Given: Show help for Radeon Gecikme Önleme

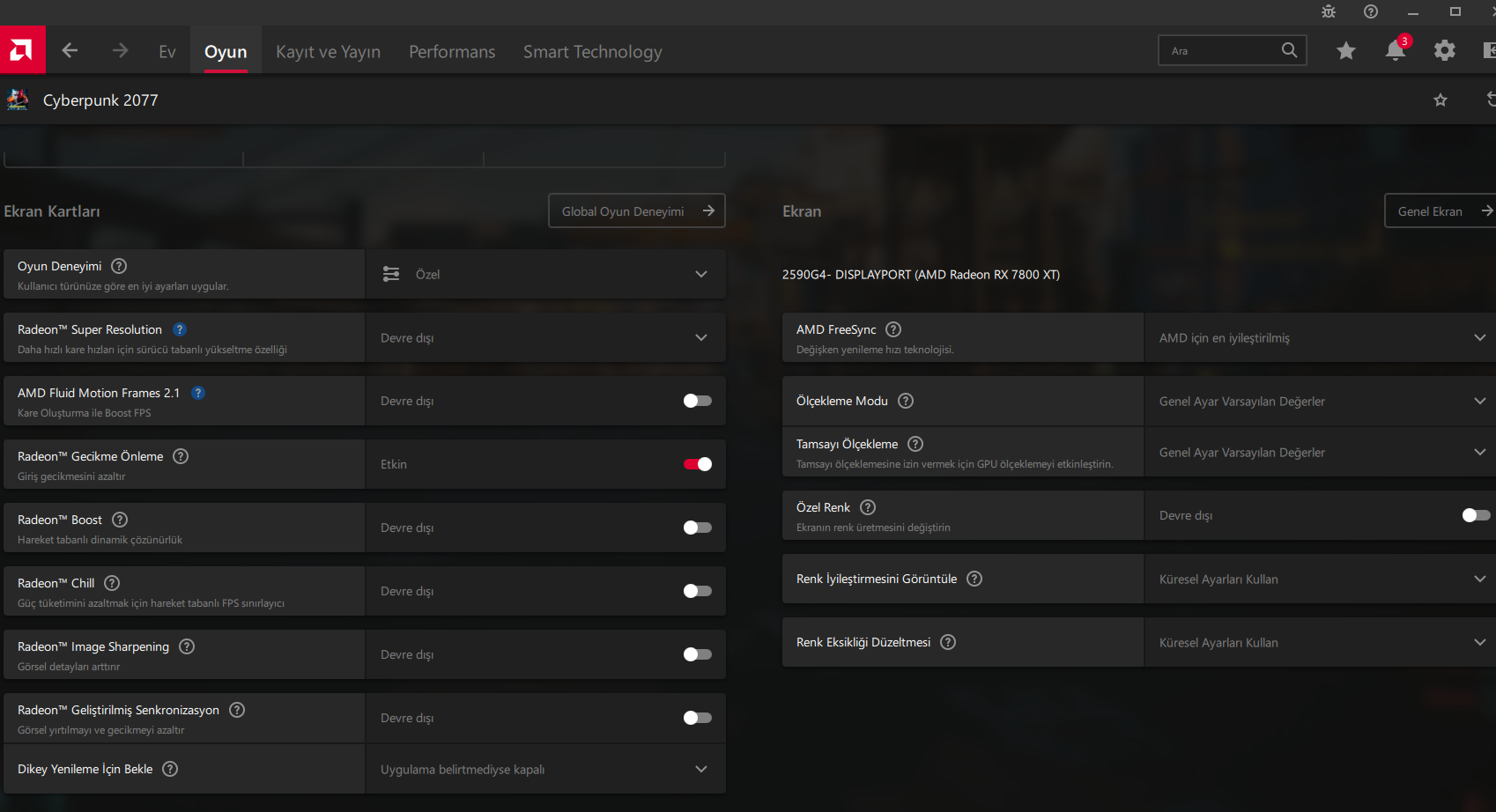Looking at the screenshot, I should (x=181, y=456).
